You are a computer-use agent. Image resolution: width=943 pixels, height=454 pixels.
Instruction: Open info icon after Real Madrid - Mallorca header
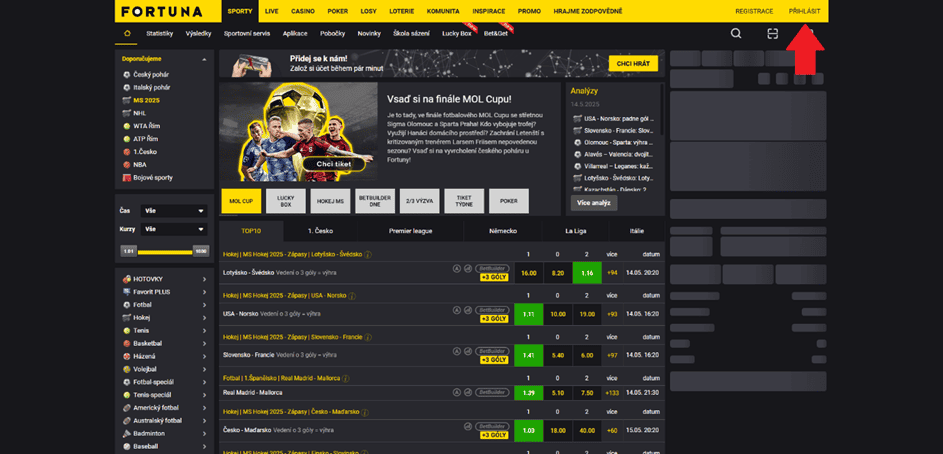pyautogui.click(x=346, y=378)
